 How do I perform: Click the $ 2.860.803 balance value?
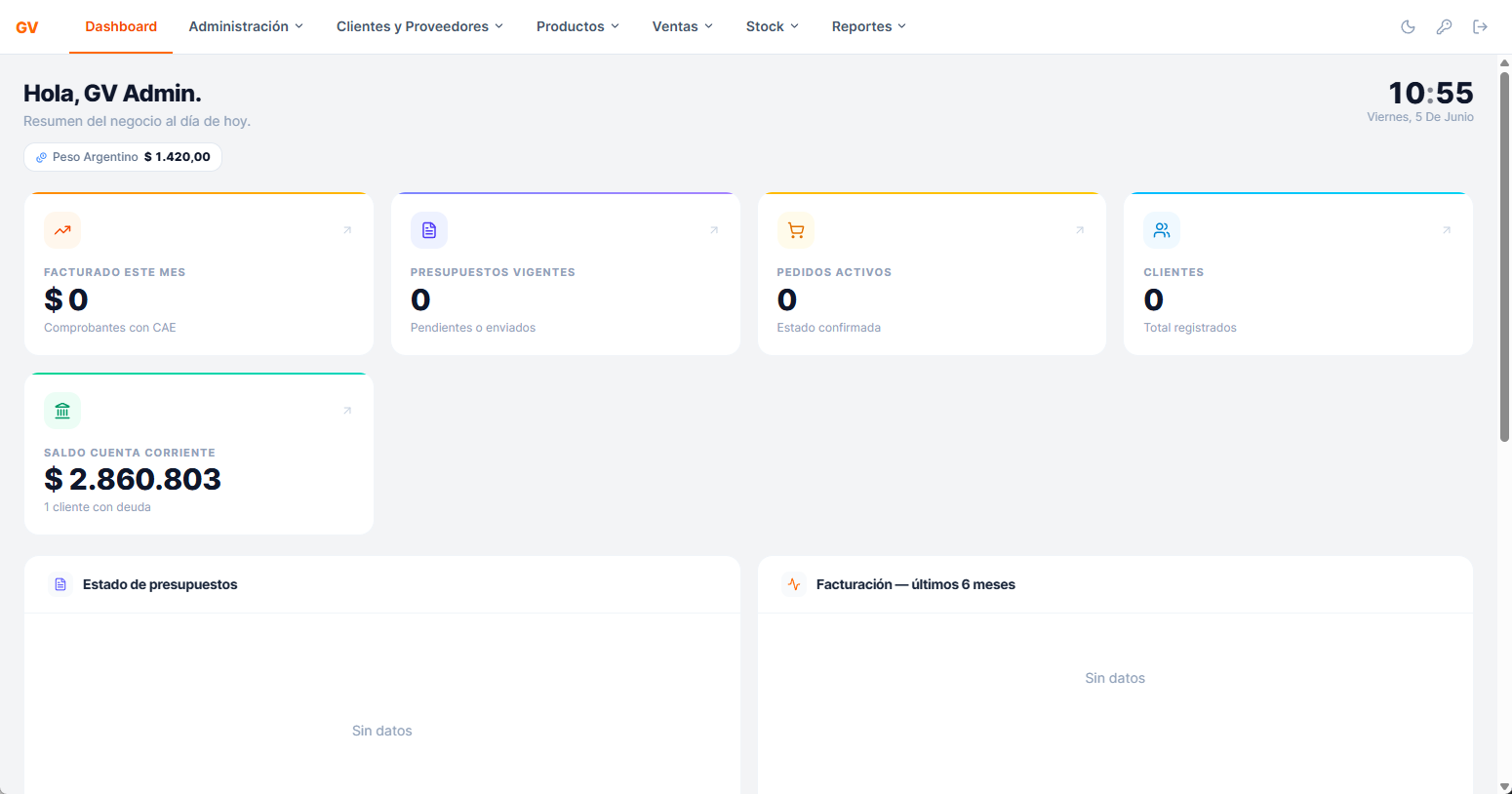133,479
